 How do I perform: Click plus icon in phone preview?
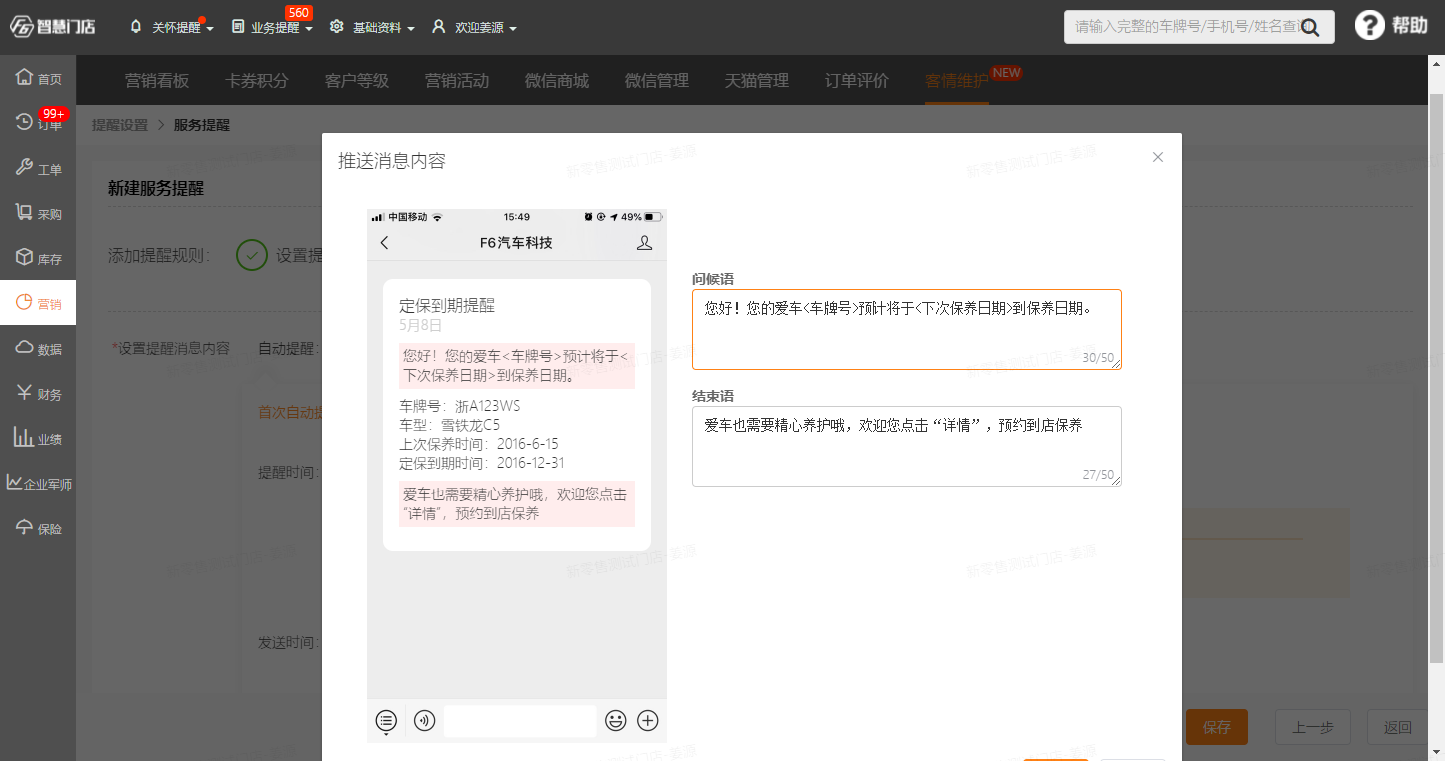[x=648, y=720]
